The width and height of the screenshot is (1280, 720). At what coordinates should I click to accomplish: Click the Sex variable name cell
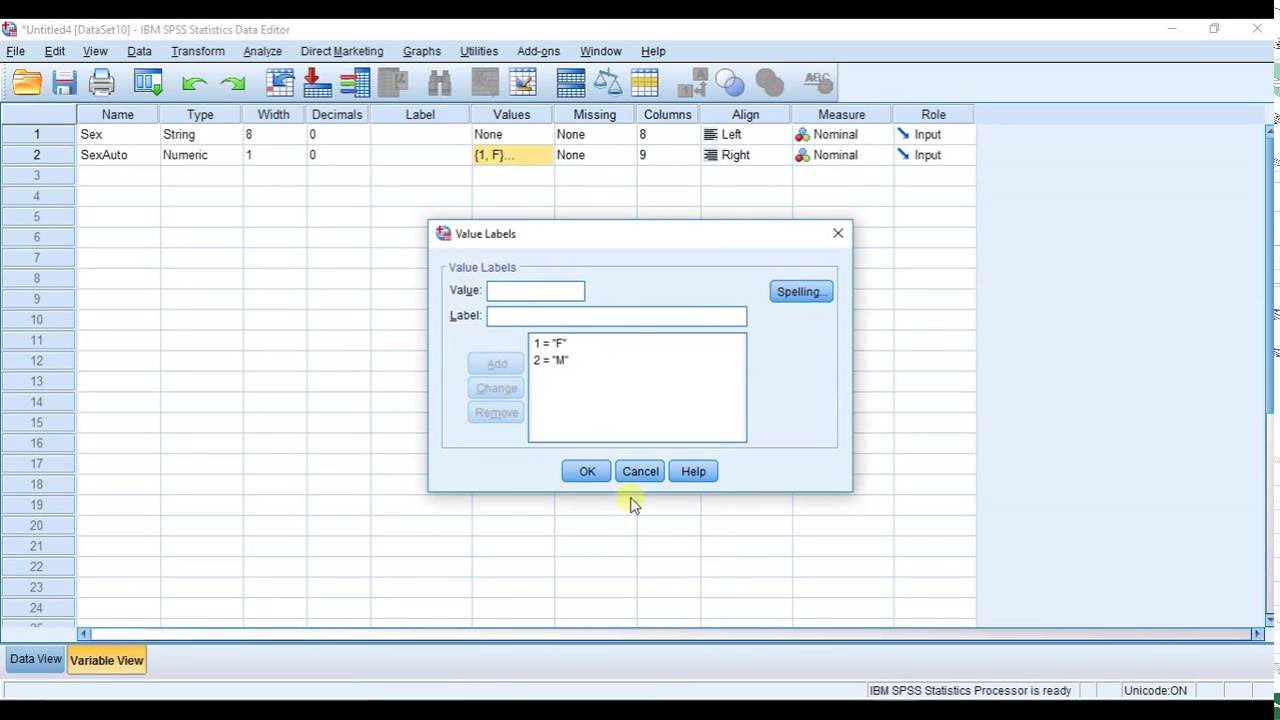(118, 134)
